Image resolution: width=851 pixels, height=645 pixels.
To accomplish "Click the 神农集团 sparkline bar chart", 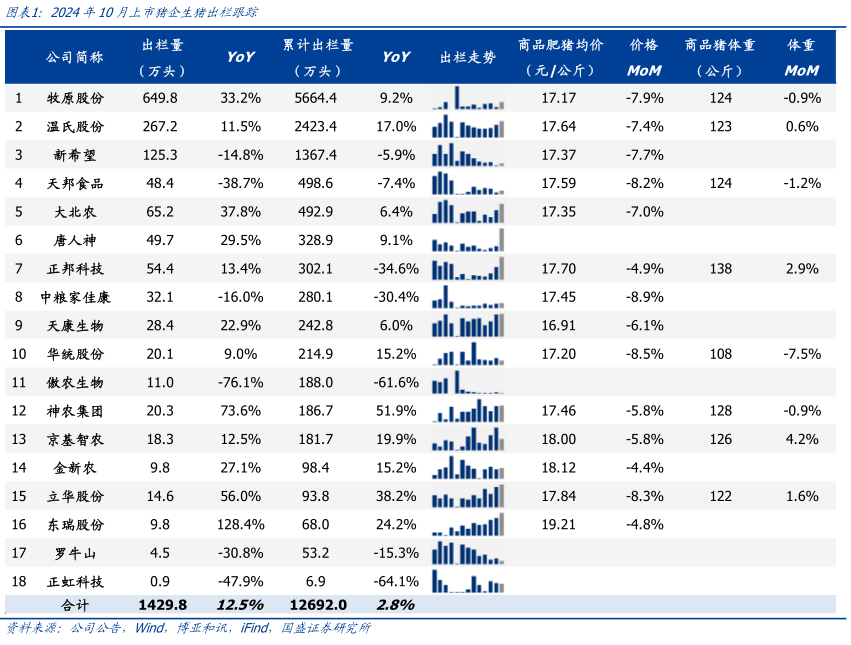I will click(468, 411).
